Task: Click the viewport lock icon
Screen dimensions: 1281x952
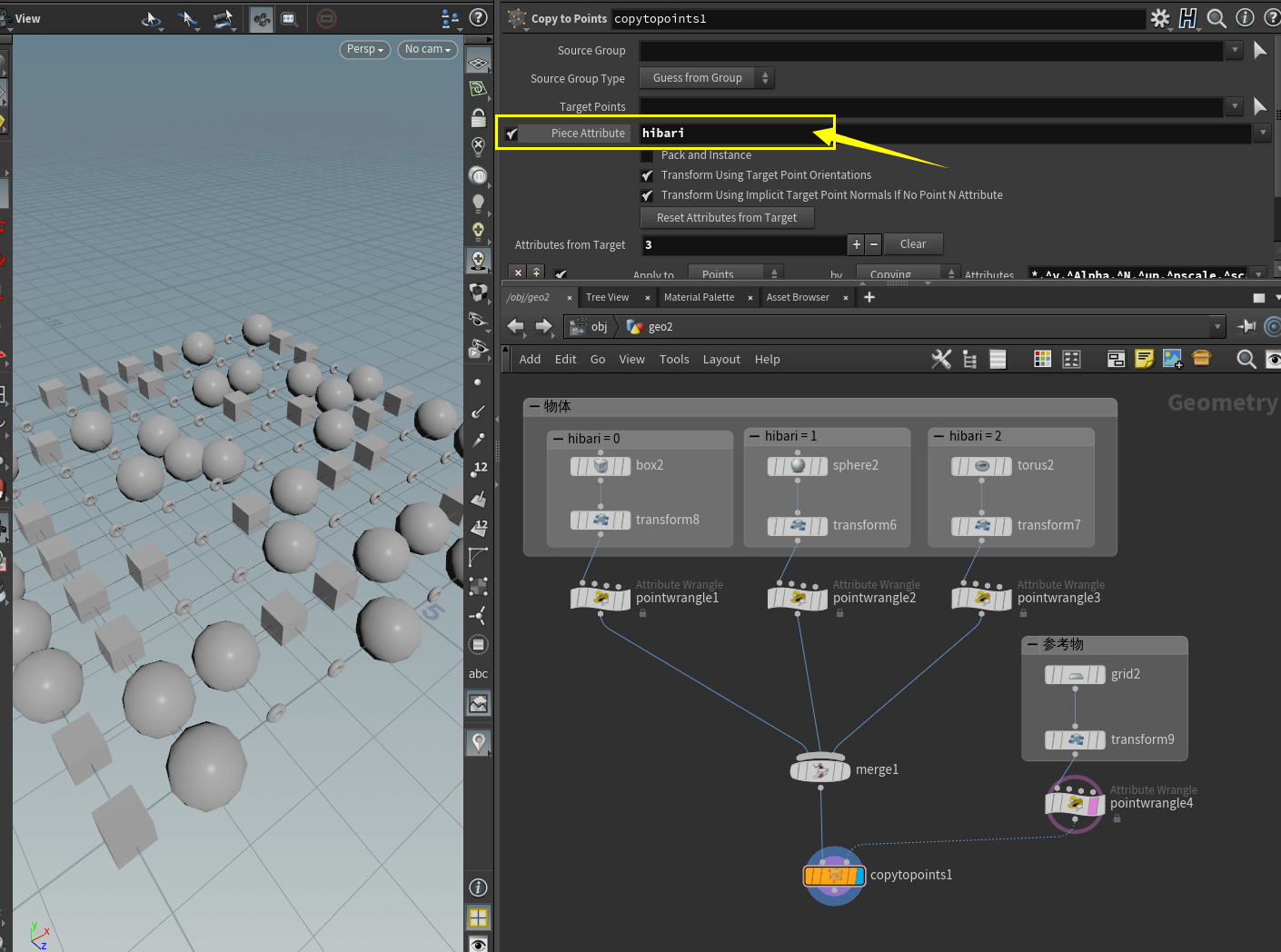Action: 479,118
